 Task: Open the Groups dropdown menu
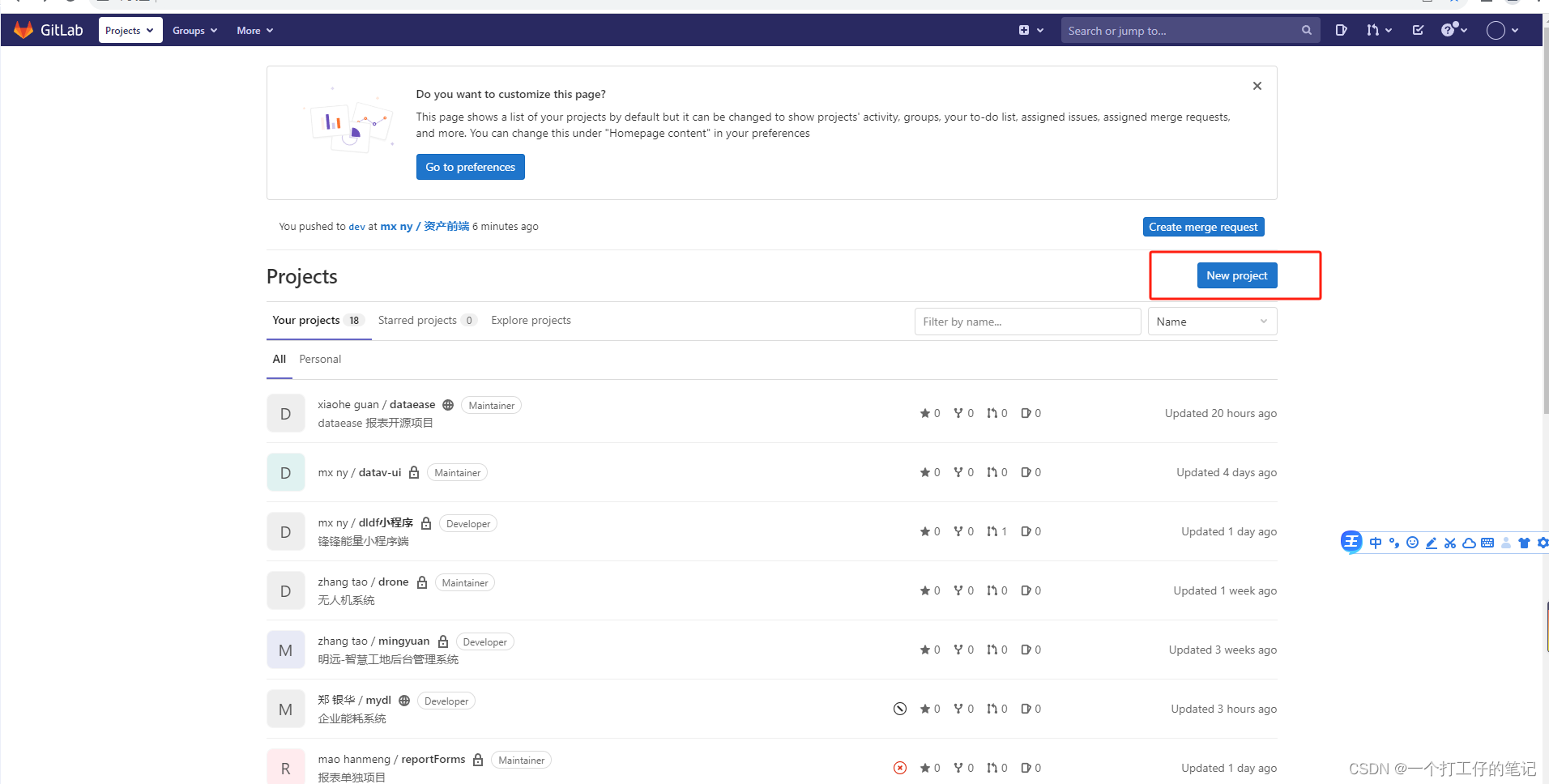(x=194, y=30)
